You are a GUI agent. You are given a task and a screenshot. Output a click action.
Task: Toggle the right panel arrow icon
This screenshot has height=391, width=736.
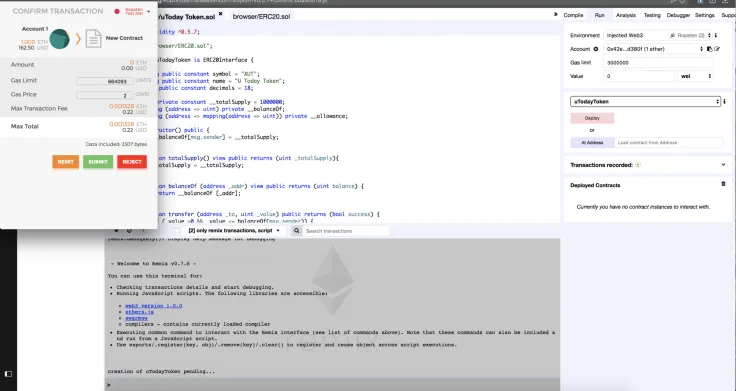556,15
